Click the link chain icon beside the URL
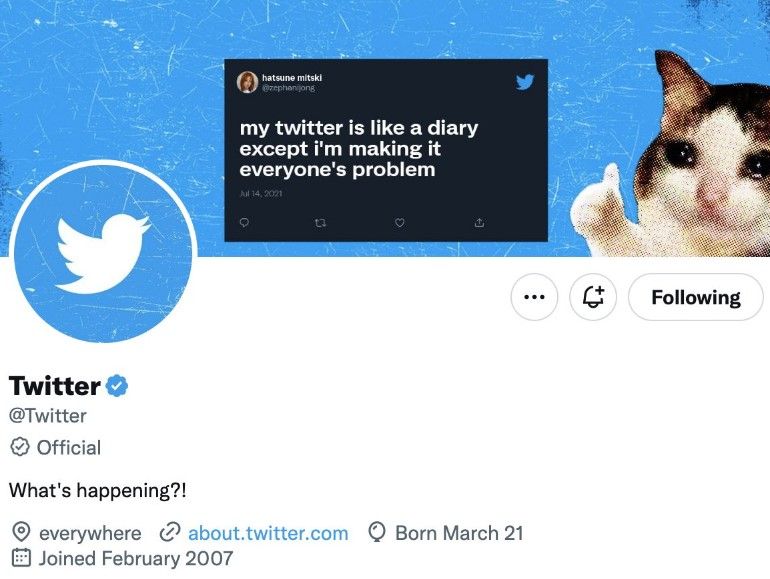The image size is (770, 579). pyautogui.click(x=170, y=533)
